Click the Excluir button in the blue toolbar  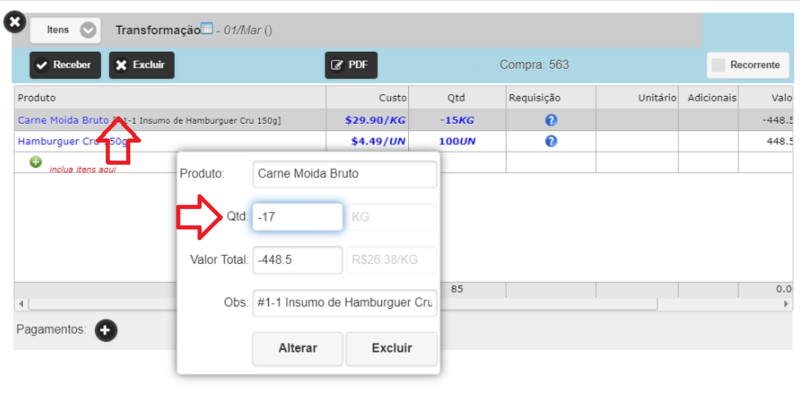(x=141, y=65)
